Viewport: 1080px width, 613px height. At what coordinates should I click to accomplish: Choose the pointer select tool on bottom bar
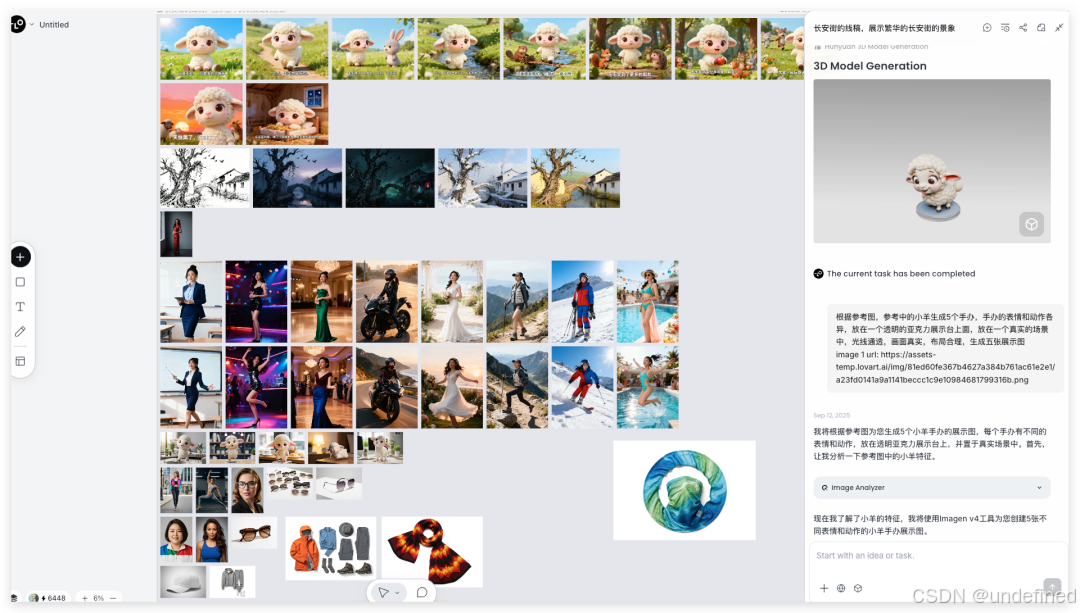(x=384, y=592)
